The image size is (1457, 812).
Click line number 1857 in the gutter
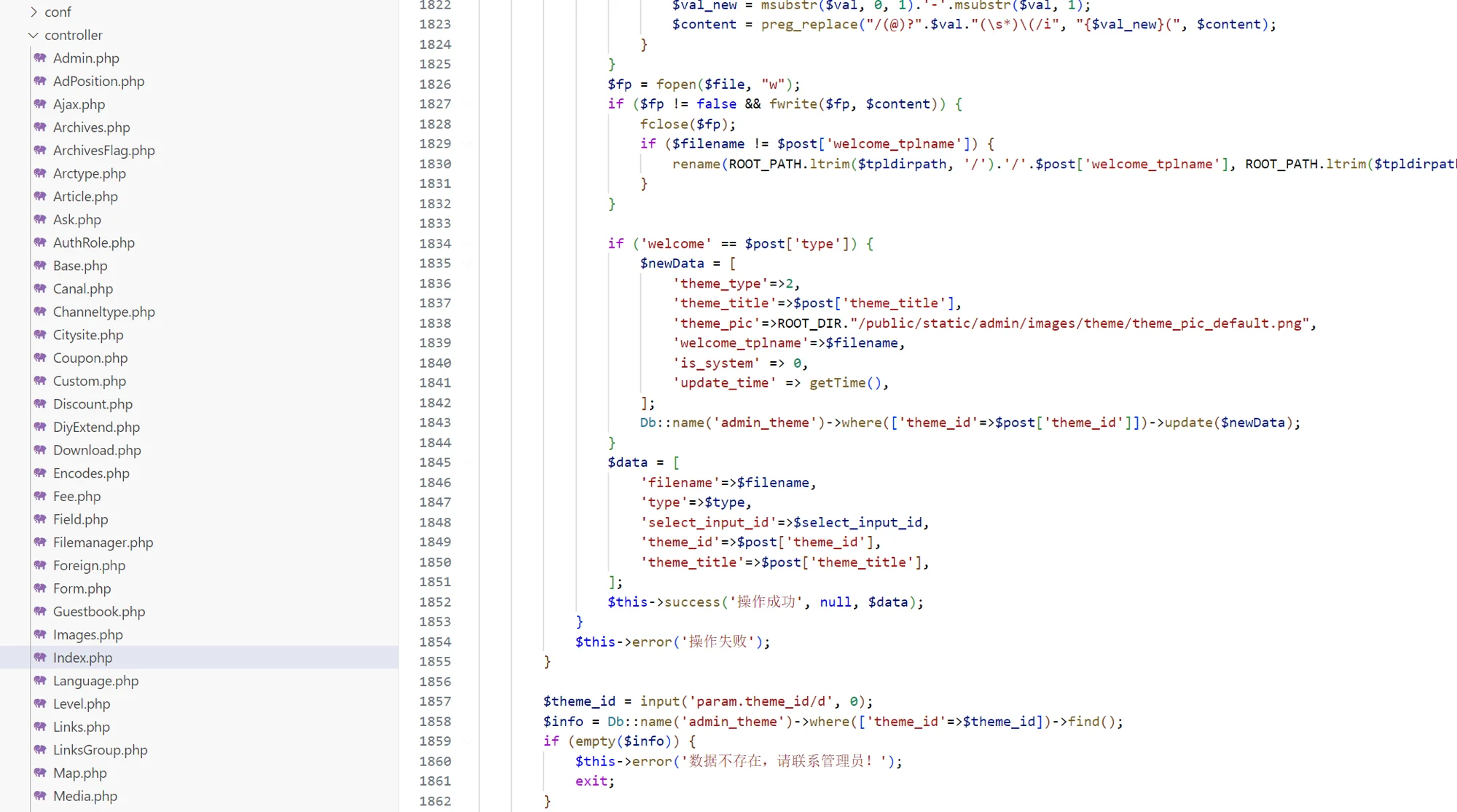coord(435,701)
